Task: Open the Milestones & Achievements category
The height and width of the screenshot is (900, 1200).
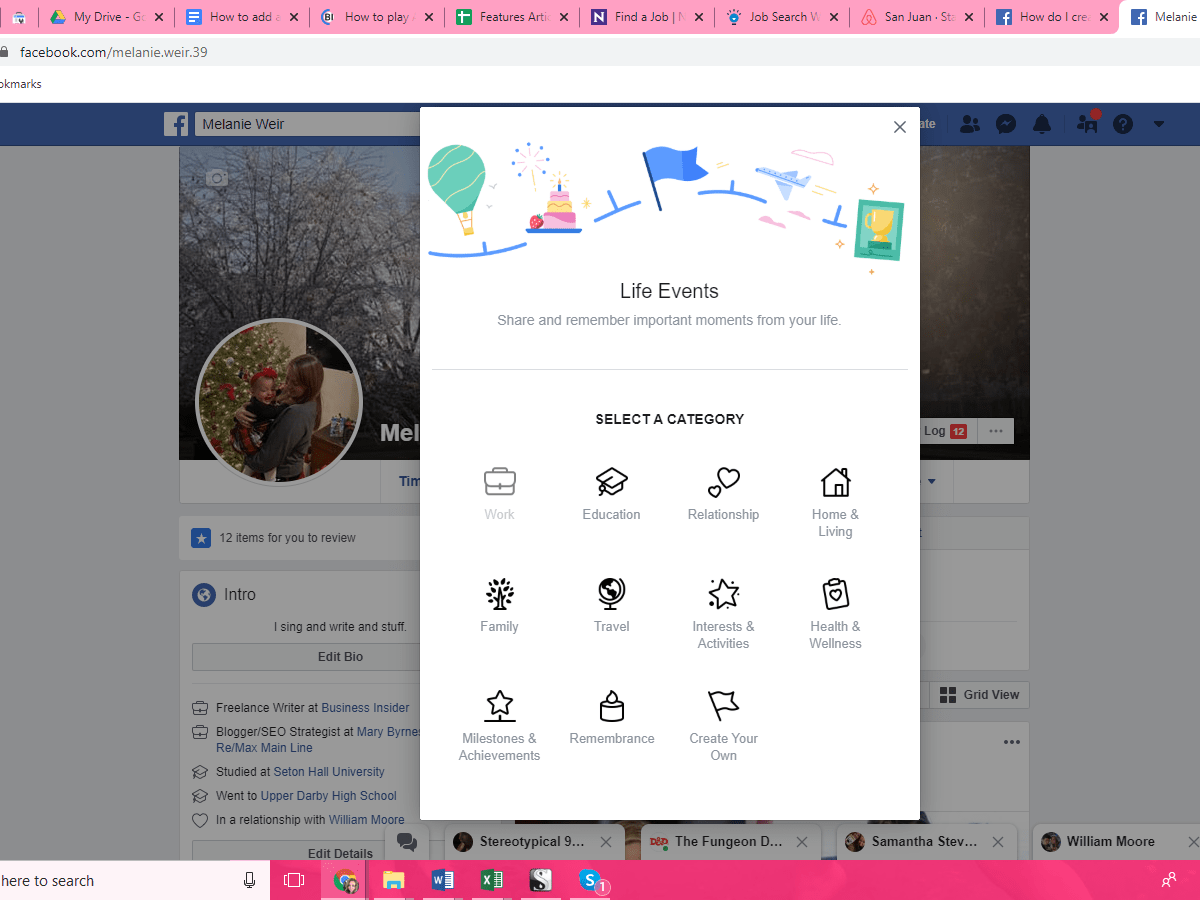Action: point(499,714)
